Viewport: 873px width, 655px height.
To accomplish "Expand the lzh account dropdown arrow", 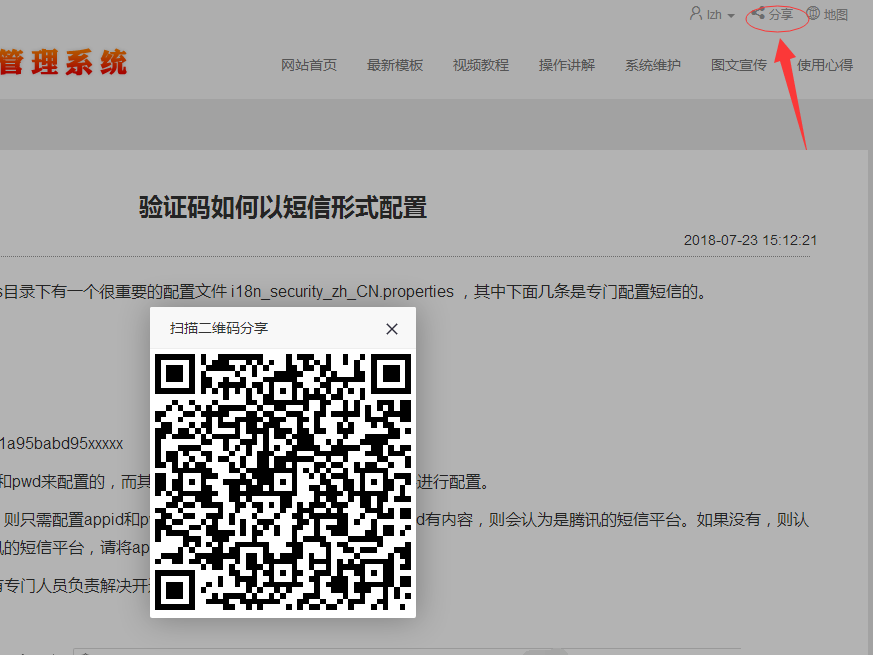I will click(x=731, y=16).
